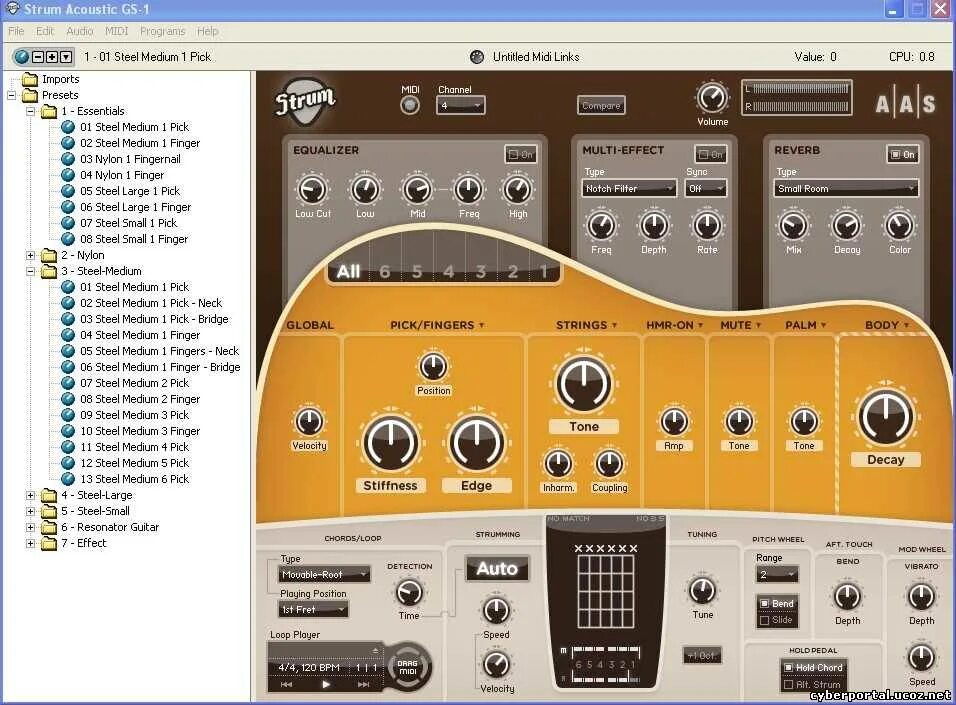Click the AAS logo
Image resolution: width=956 pixels, height=705 pixels.
pos(905,104)
